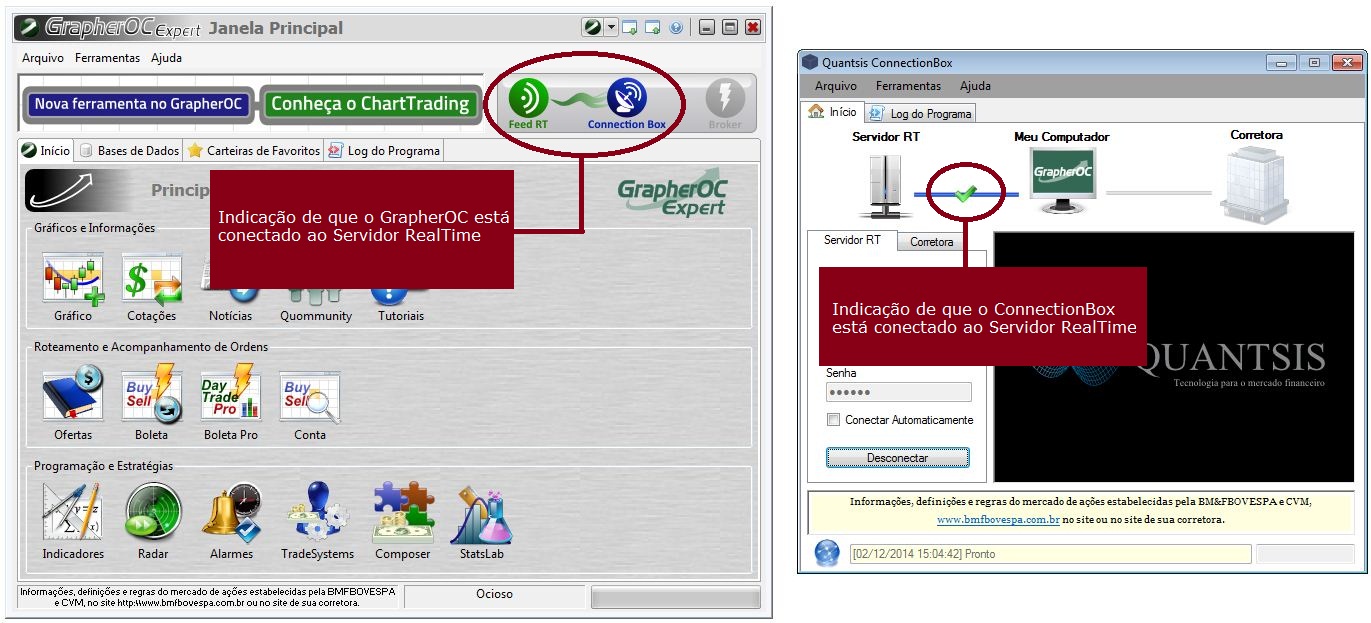1371x623 pixels.
Task: Open the www.bmfbovespa.com.br link
Action: pos(998,519)
